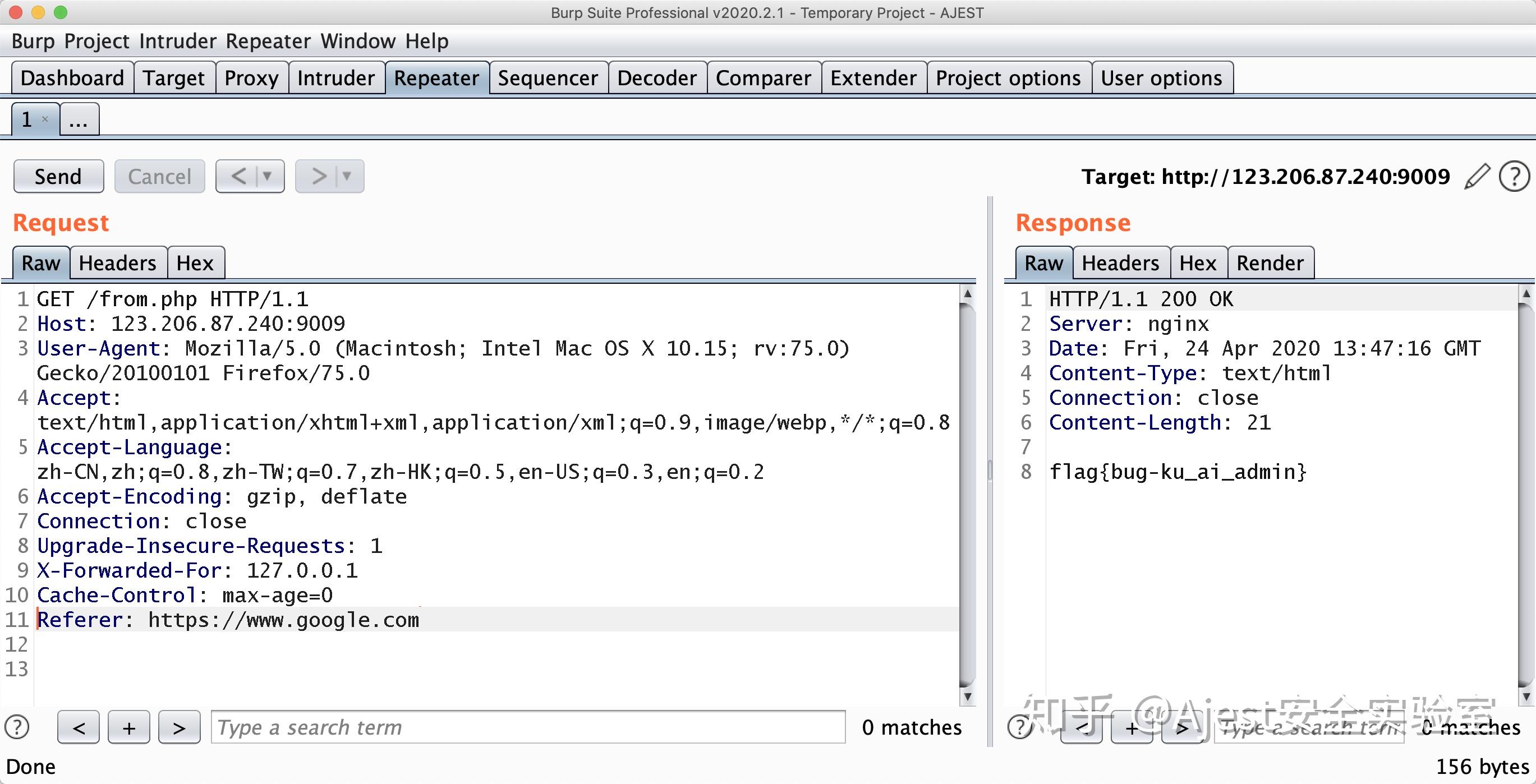The image size is (1536, 784).
Task: Click the pencil icon to edit target
Action: click(x=1477, y=177)
